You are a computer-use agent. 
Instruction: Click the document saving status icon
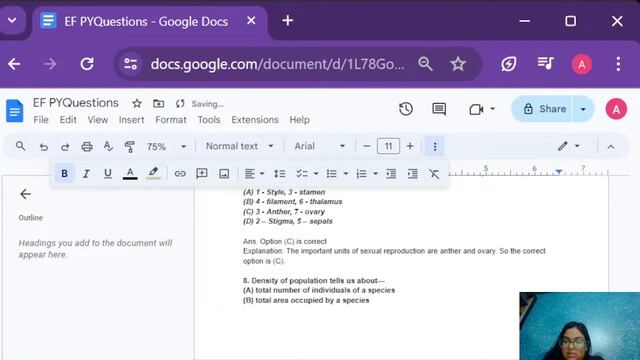180,104
